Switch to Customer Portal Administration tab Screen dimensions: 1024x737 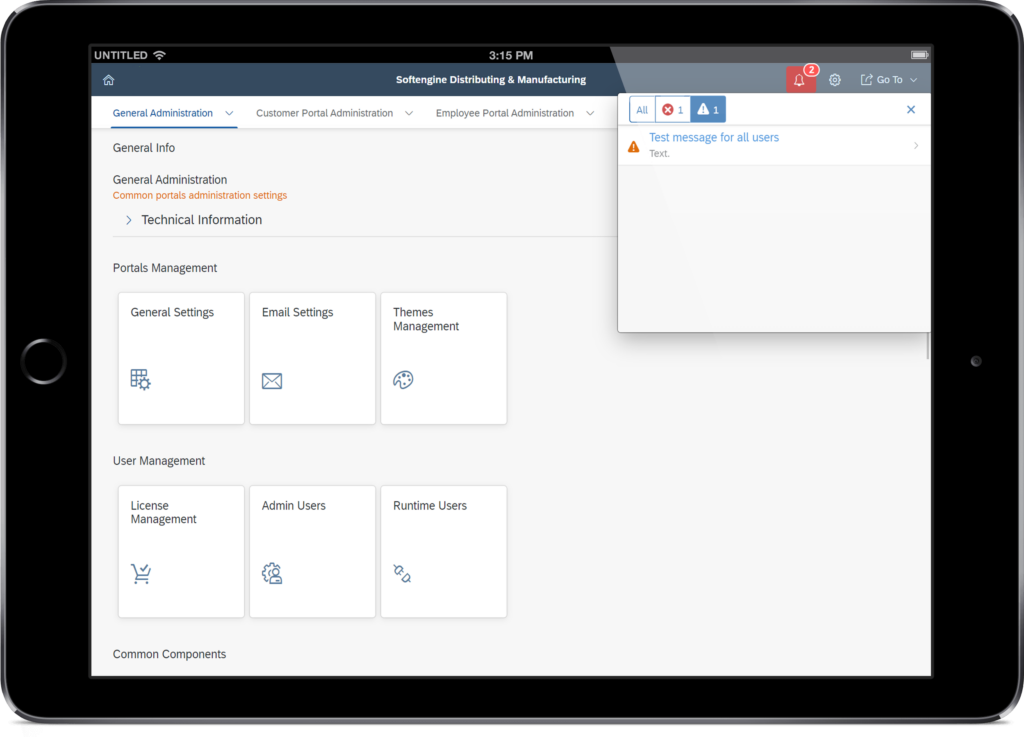[x=325, y=113]
